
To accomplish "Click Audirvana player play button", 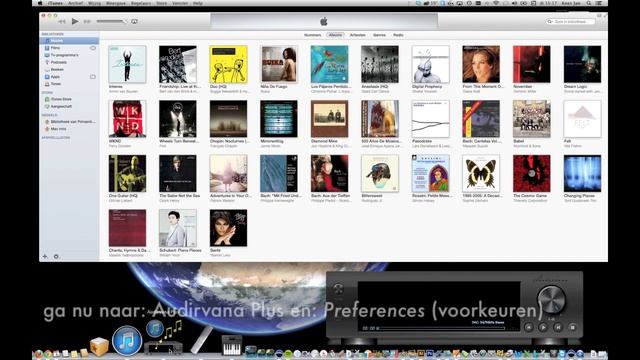I will (543, 327).
